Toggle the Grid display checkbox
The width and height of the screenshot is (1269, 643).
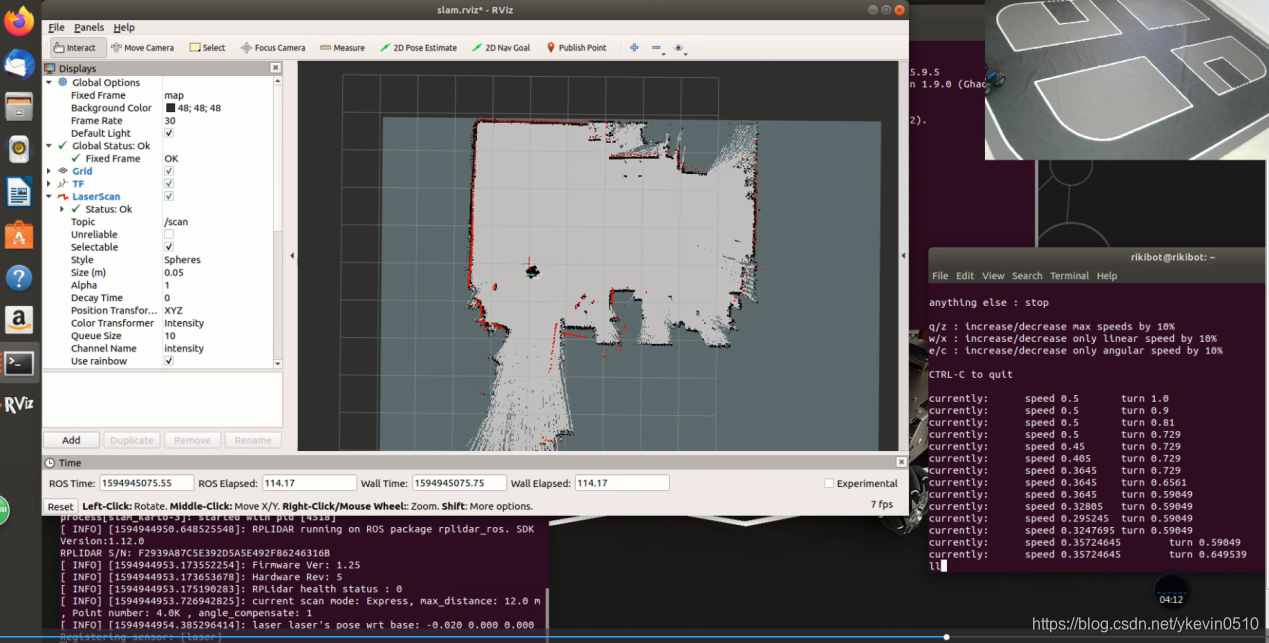[168, 171]
